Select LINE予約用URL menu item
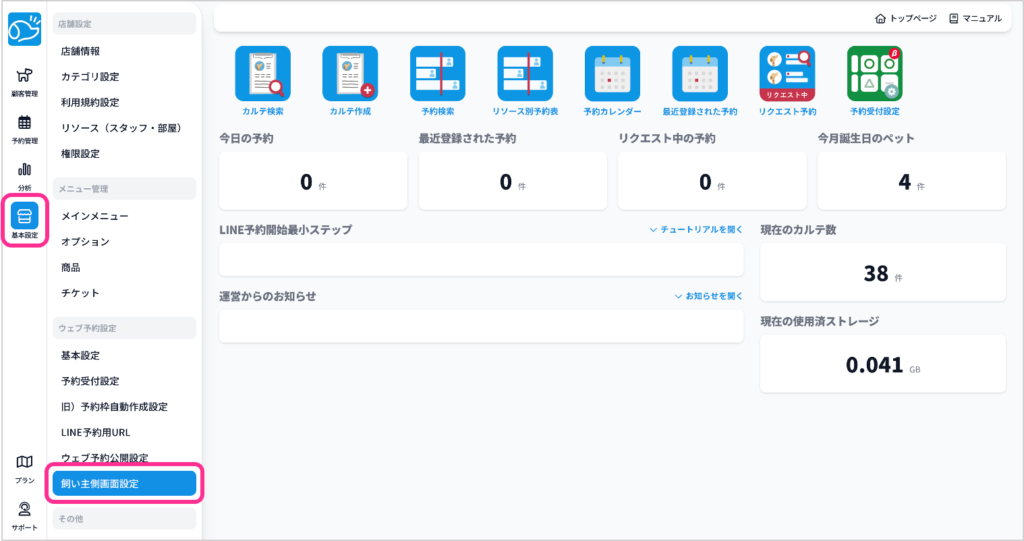This screenshot has width=1024, height=541. click(x=96, y=433)
